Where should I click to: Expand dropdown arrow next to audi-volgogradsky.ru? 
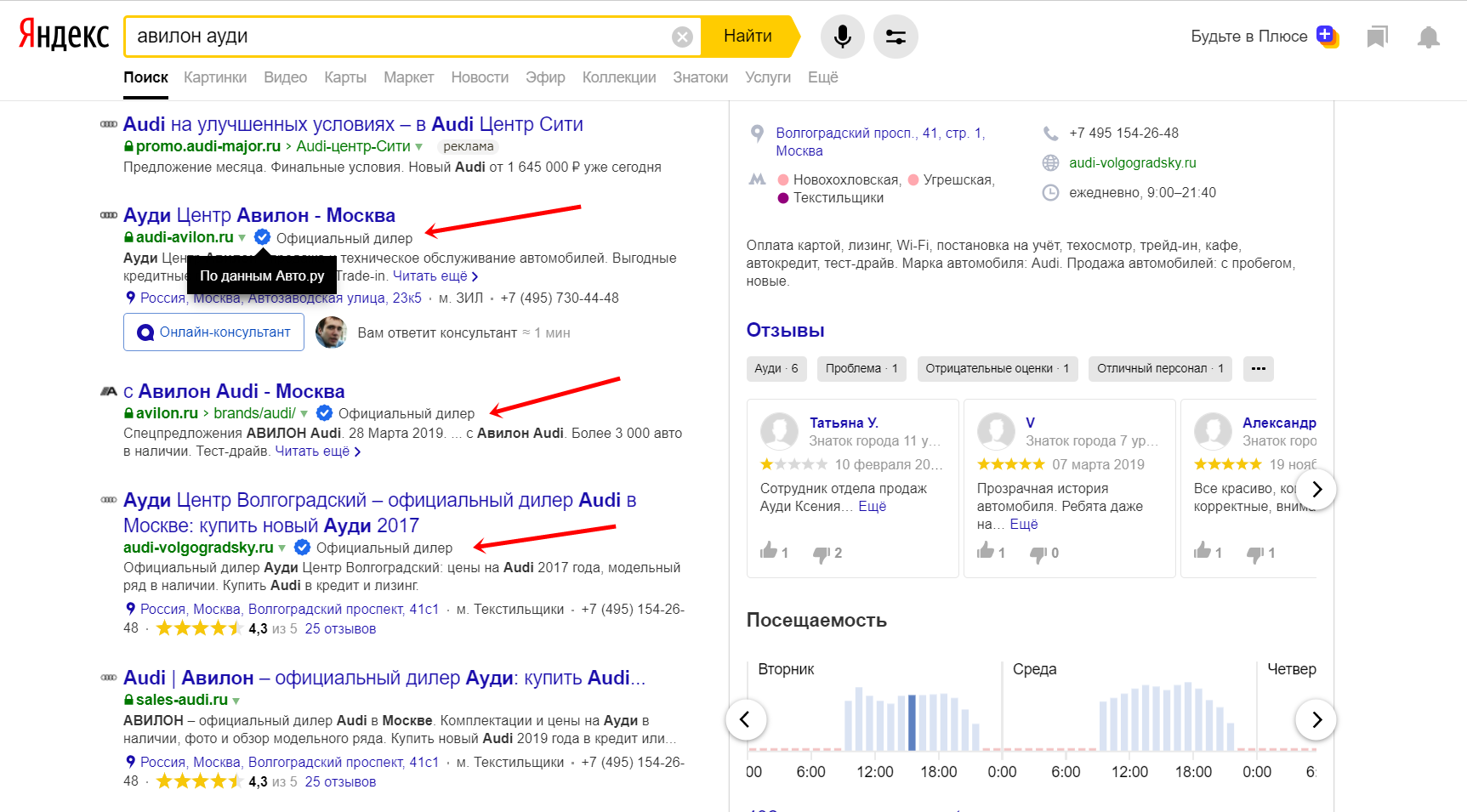click(x=282, y=548)
